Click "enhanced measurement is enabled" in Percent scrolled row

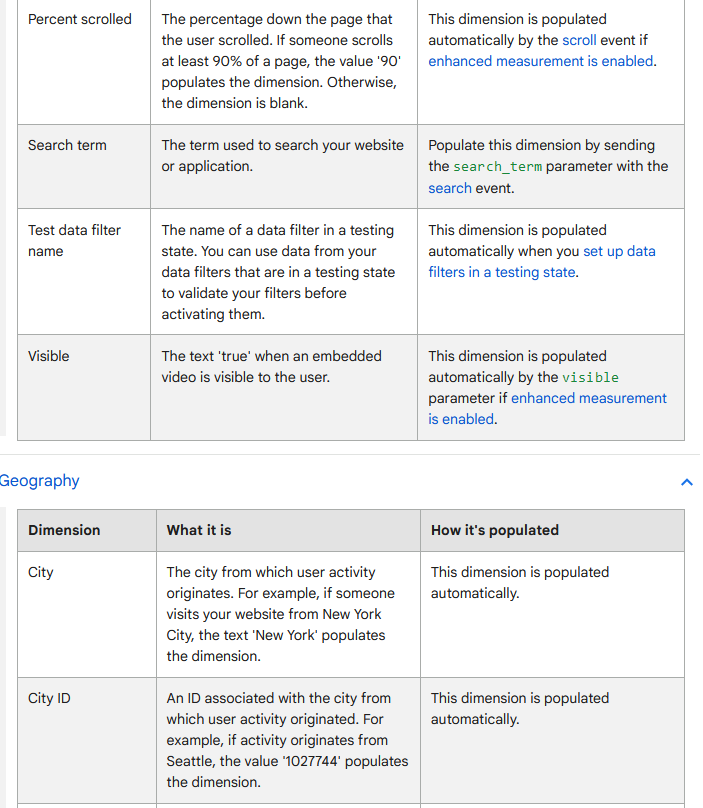pyautogui.click(x=539, y=60)
